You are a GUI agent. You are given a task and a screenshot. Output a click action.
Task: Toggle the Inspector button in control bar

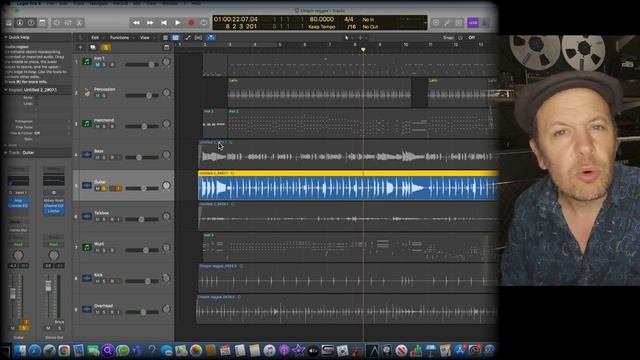[20, 23]
